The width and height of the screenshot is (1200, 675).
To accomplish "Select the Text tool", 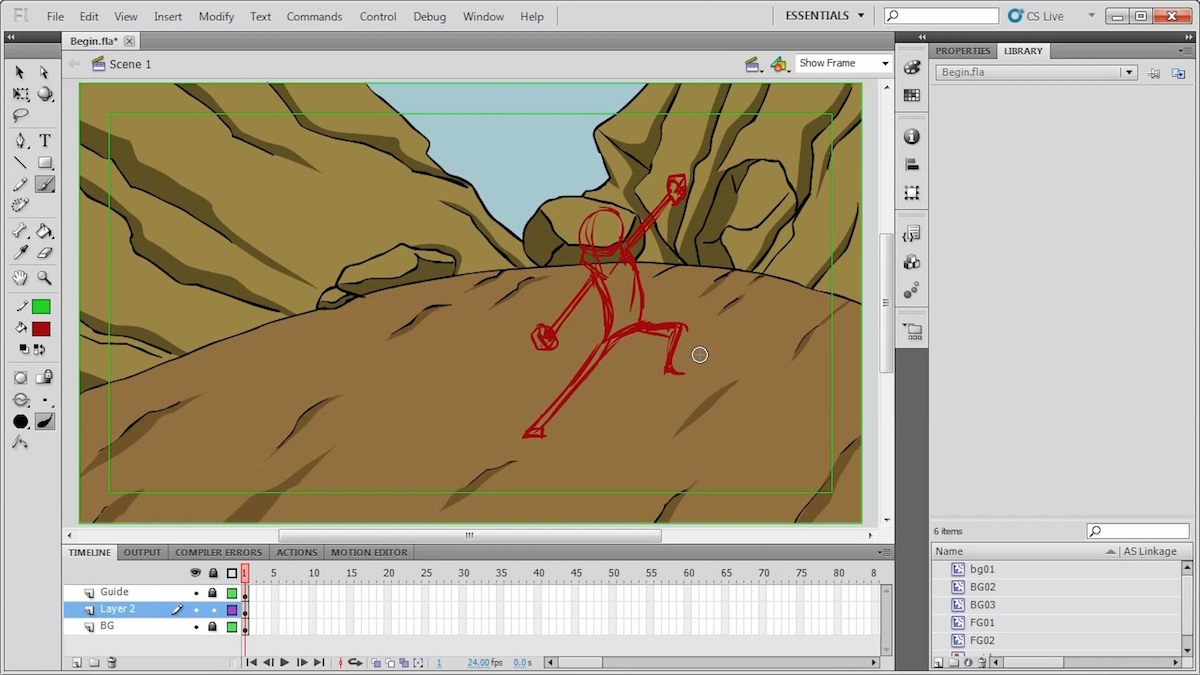I will tap(45, 141).
